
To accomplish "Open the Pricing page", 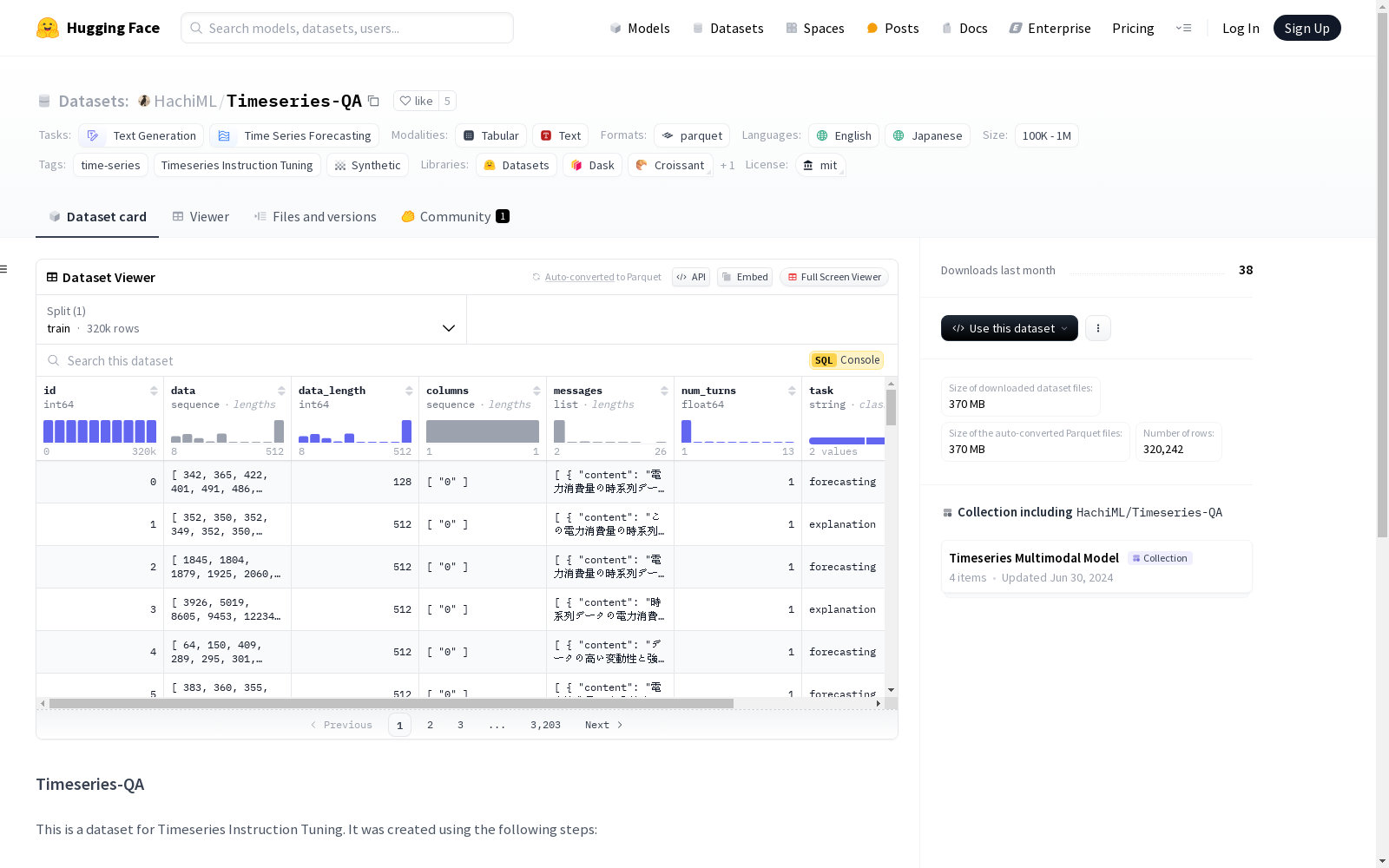I will tap(1133, 28).
